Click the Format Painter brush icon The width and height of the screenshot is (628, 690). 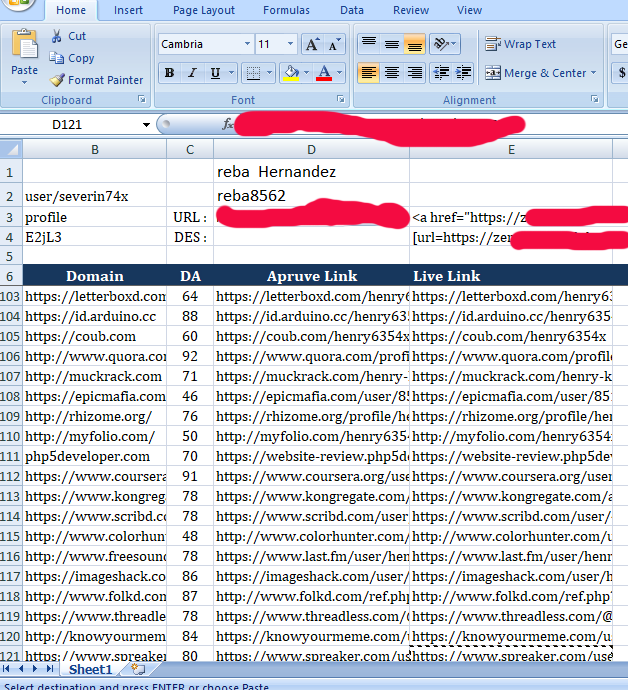tap(57, 80)
